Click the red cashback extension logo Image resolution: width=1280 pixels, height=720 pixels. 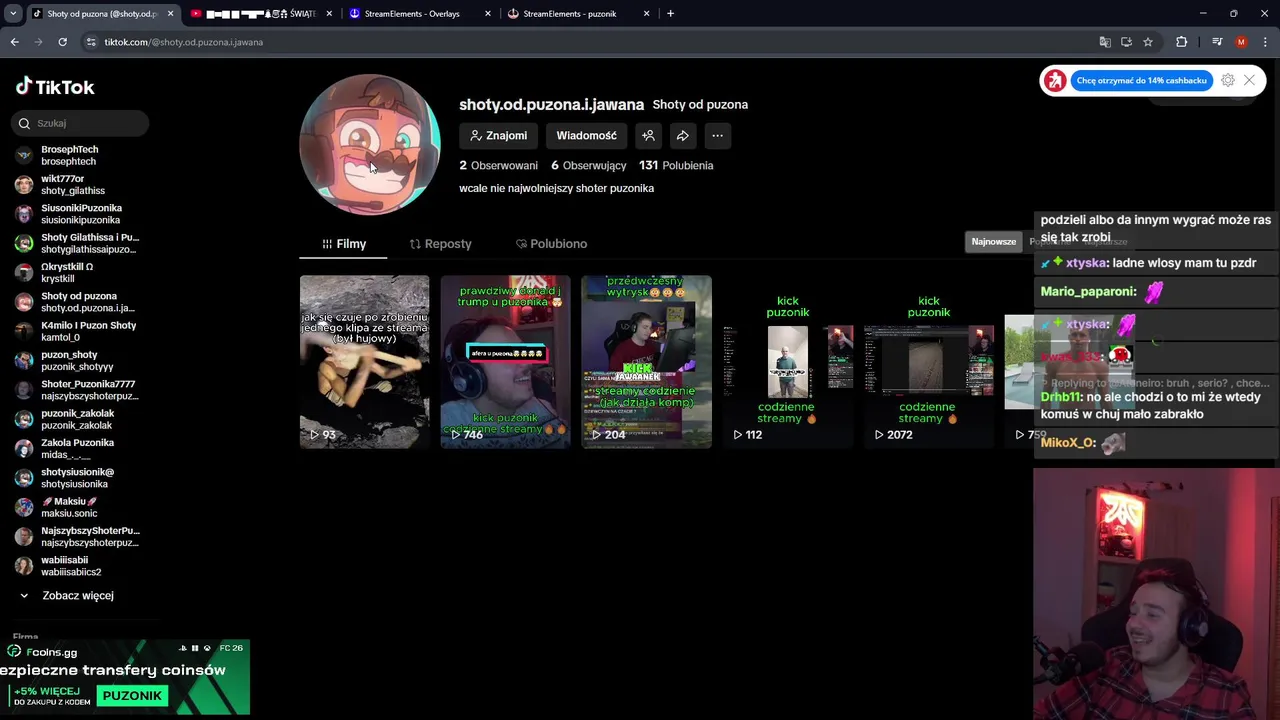tap(1054, 81)
